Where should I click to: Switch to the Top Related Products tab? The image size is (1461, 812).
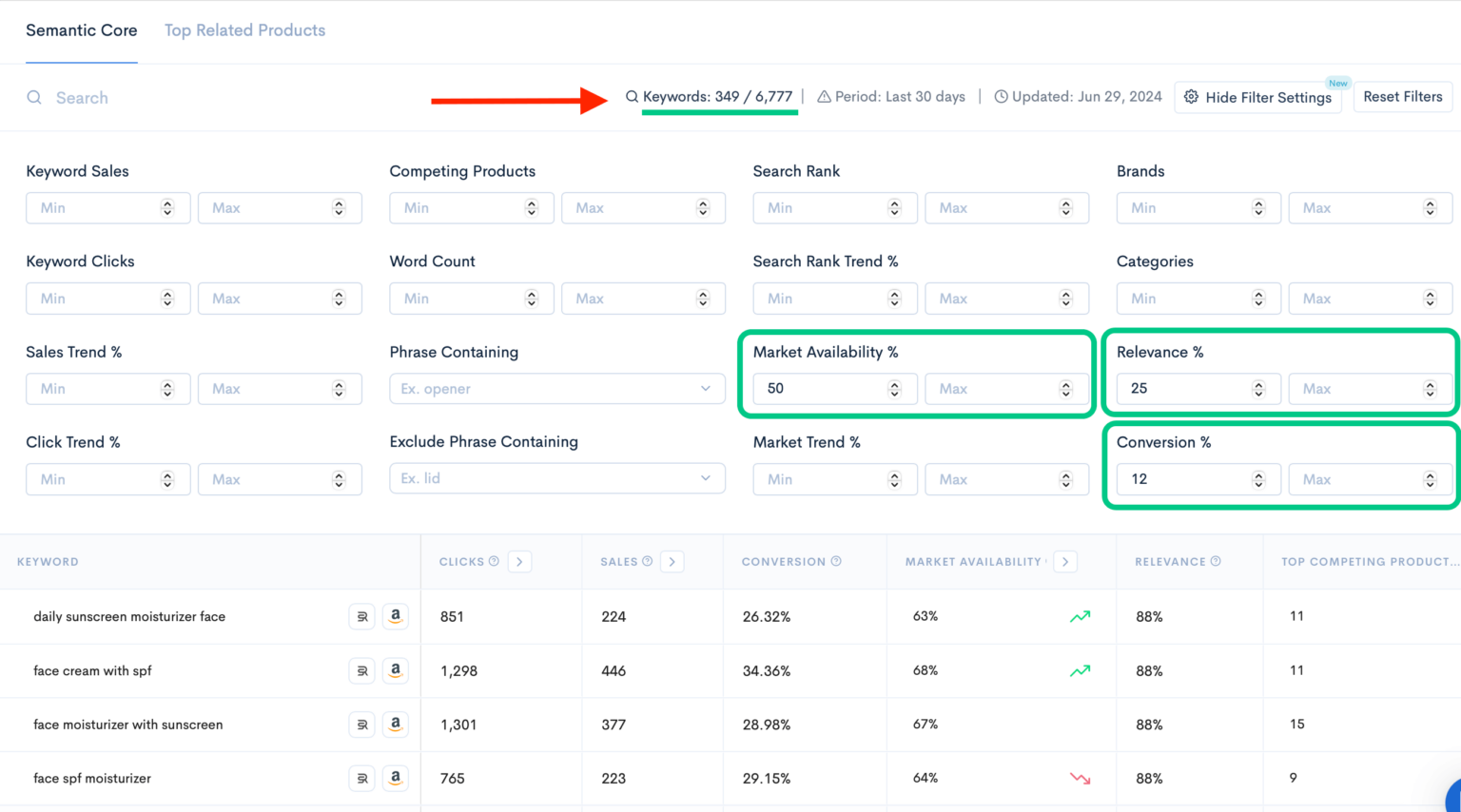coord(244,29)
